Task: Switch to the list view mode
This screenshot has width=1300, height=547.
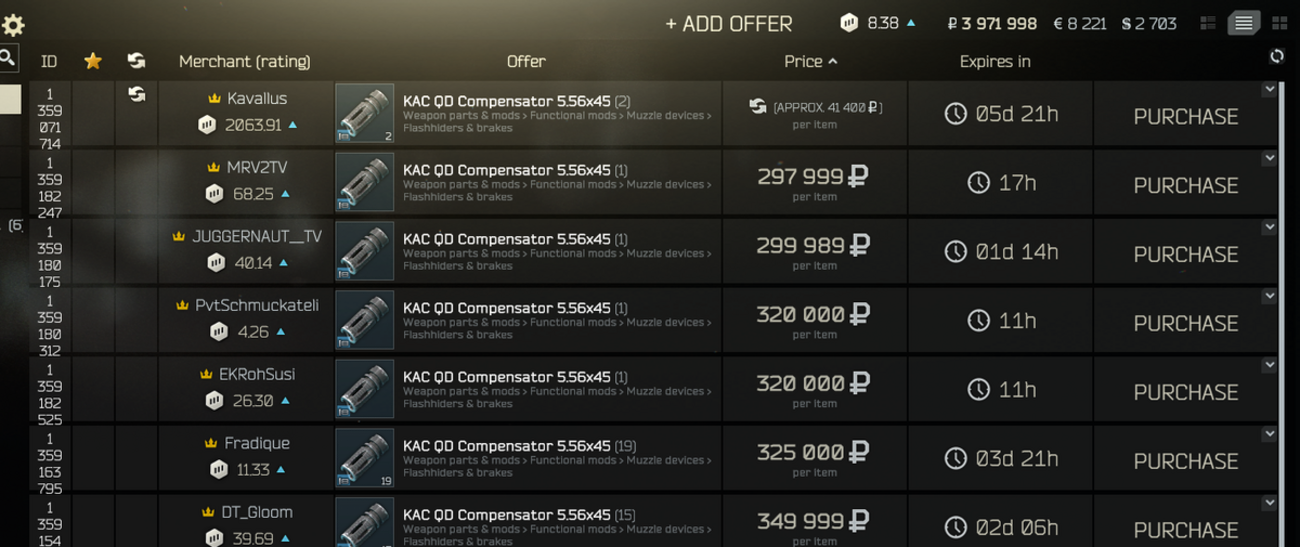Action: [1243, 23]
